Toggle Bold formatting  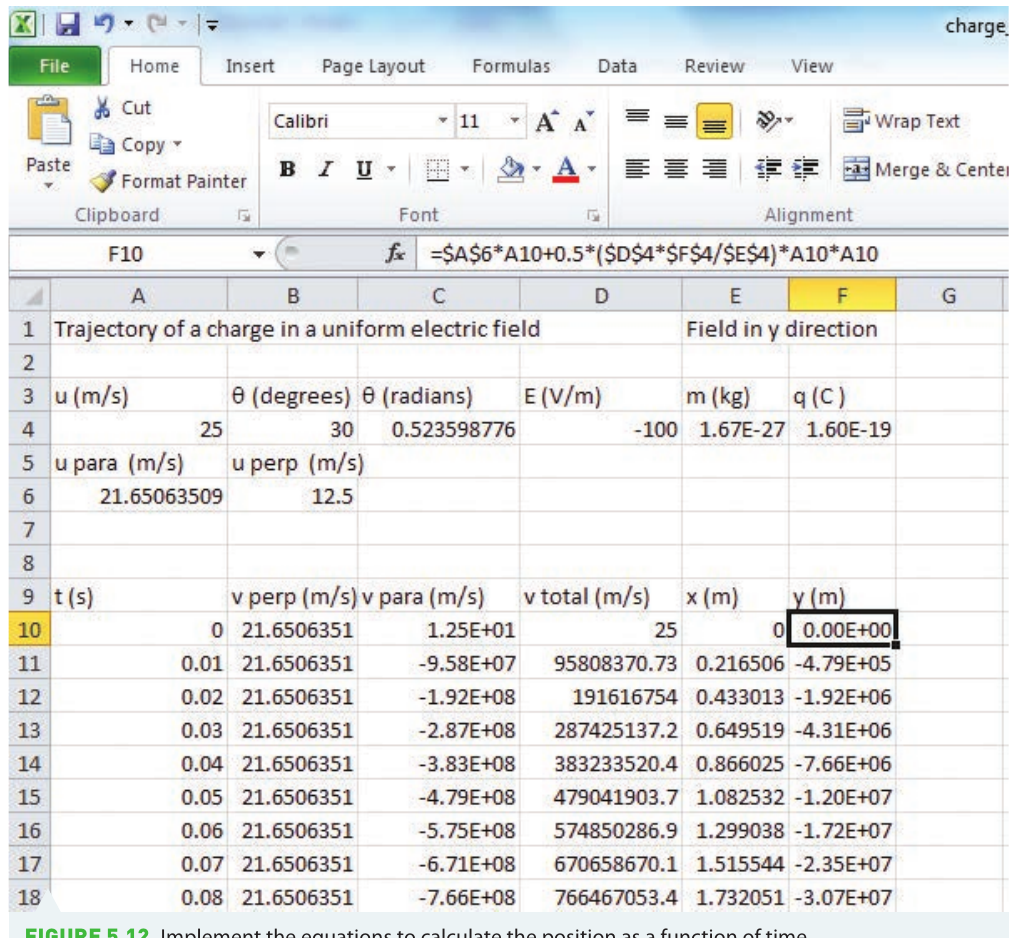click(287, 169)
